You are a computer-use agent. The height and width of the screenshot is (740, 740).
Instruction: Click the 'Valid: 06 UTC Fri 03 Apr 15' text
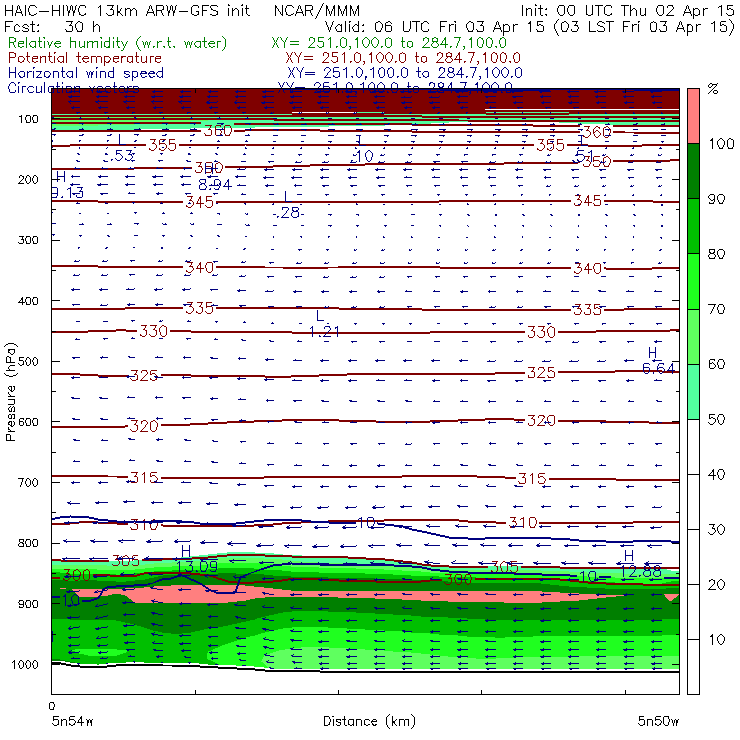pos(434,26)
